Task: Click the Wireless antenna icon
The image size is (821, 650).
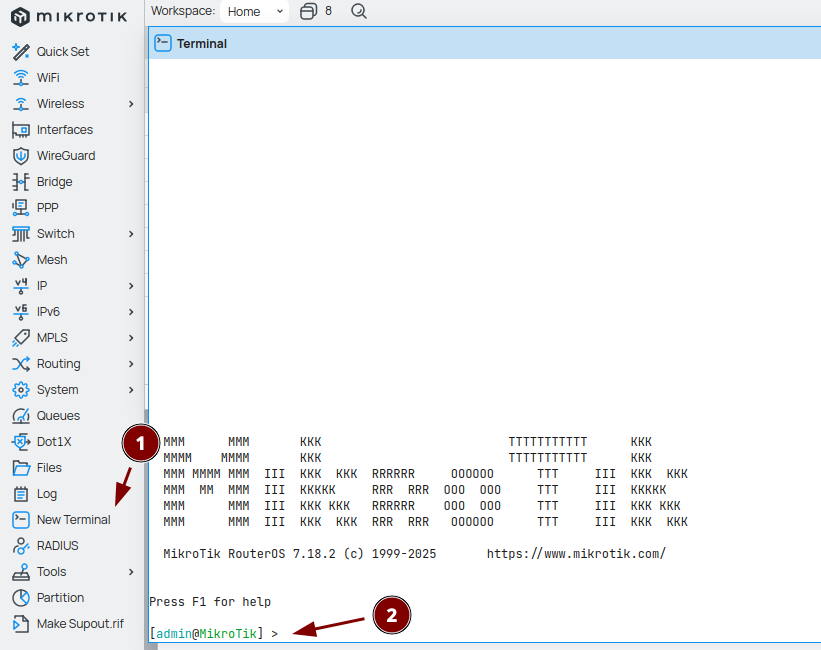Action: click(x=20, y=104)
